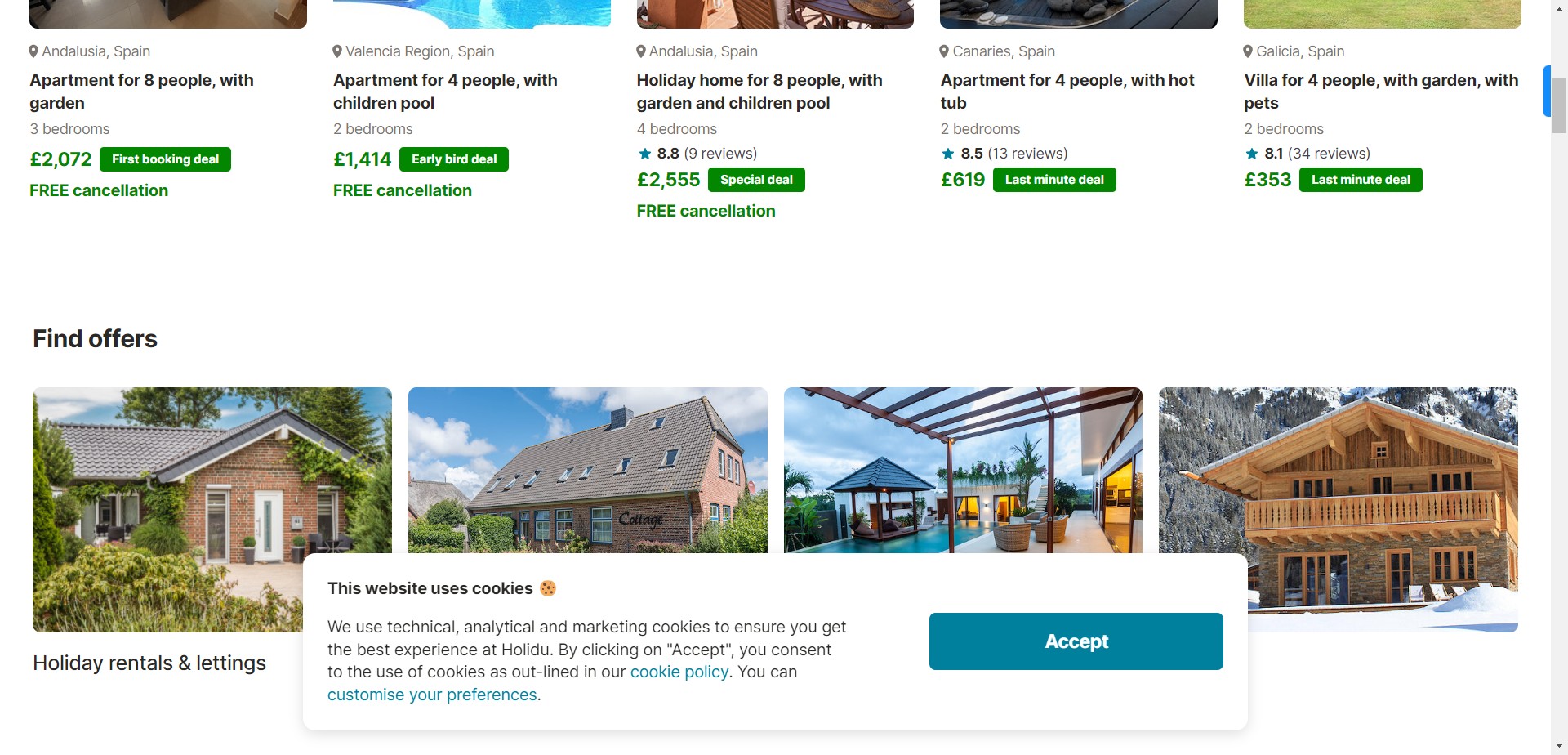Click the star icon beside 8.5 rating
This screenshot has width=1568, height=755.
click(948, 154)
